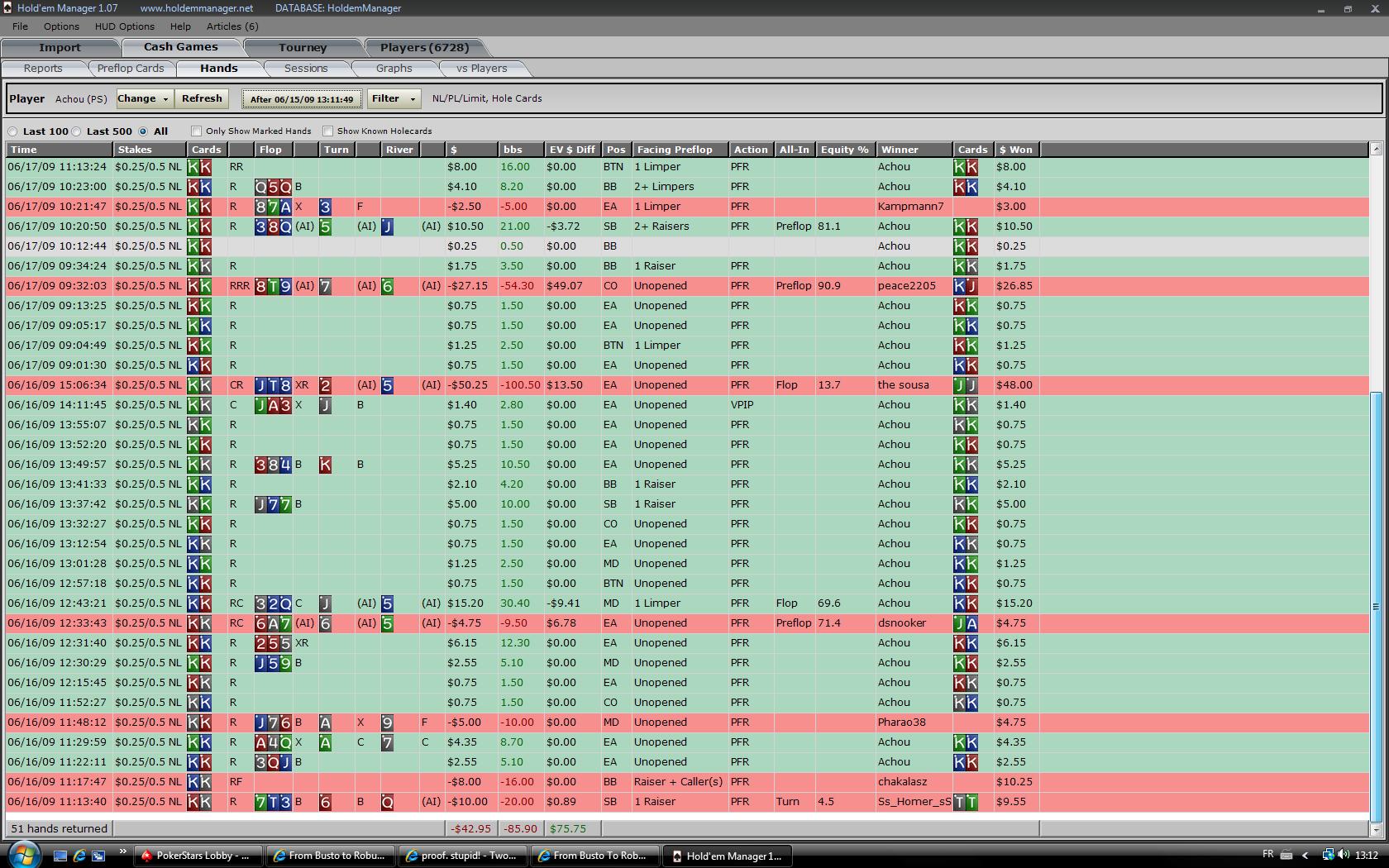Click the scroll up arrow of the hands table
Viewport: 1389px width, 868px height.
(1376, 150)
